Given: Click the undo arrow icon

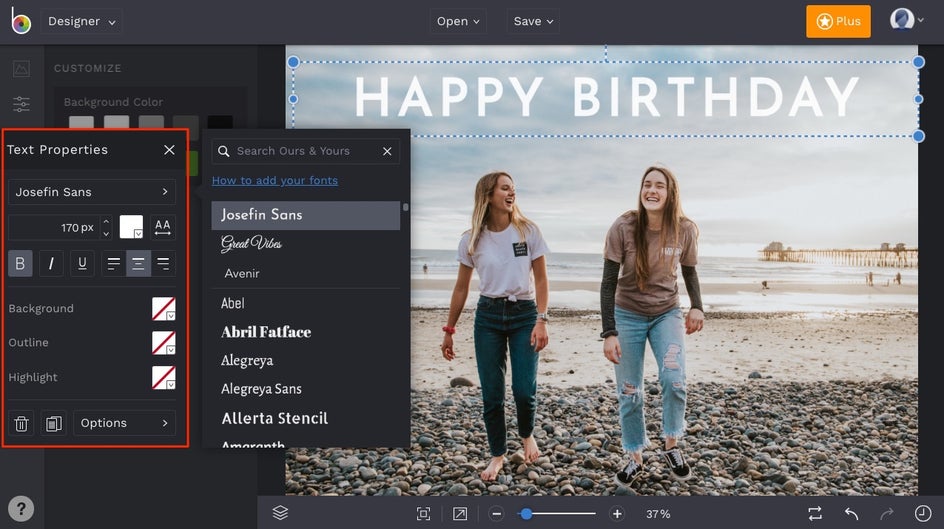Looking at the screenshot, I should point(851,513).
